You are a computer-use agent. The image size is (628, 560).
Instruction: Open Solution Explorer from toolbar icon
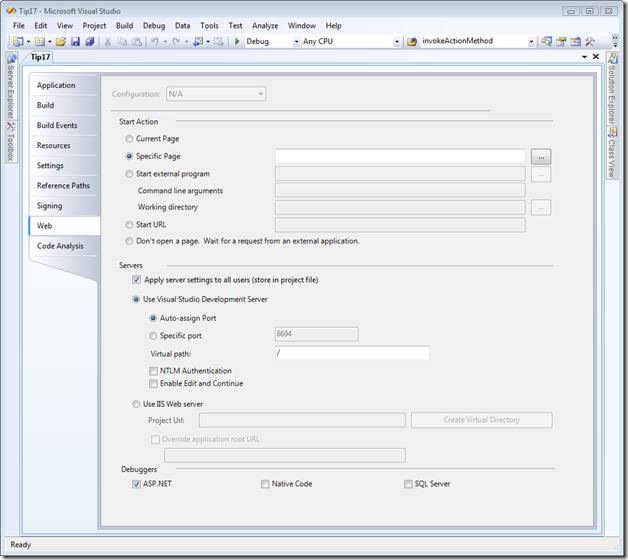[x=546, y=41]
